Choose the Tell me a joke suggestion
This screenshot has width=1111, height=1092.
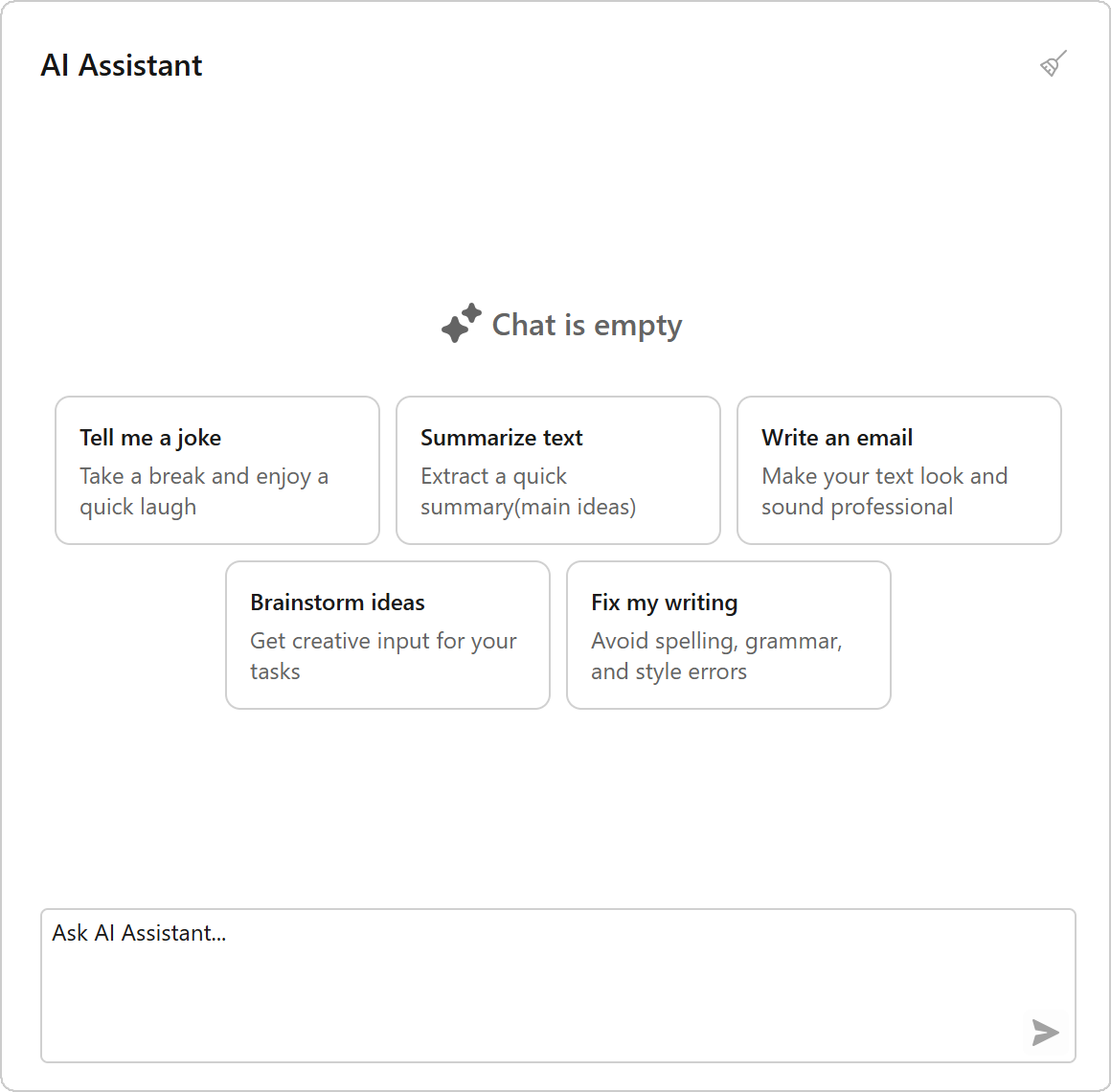(x=217, y=470)
